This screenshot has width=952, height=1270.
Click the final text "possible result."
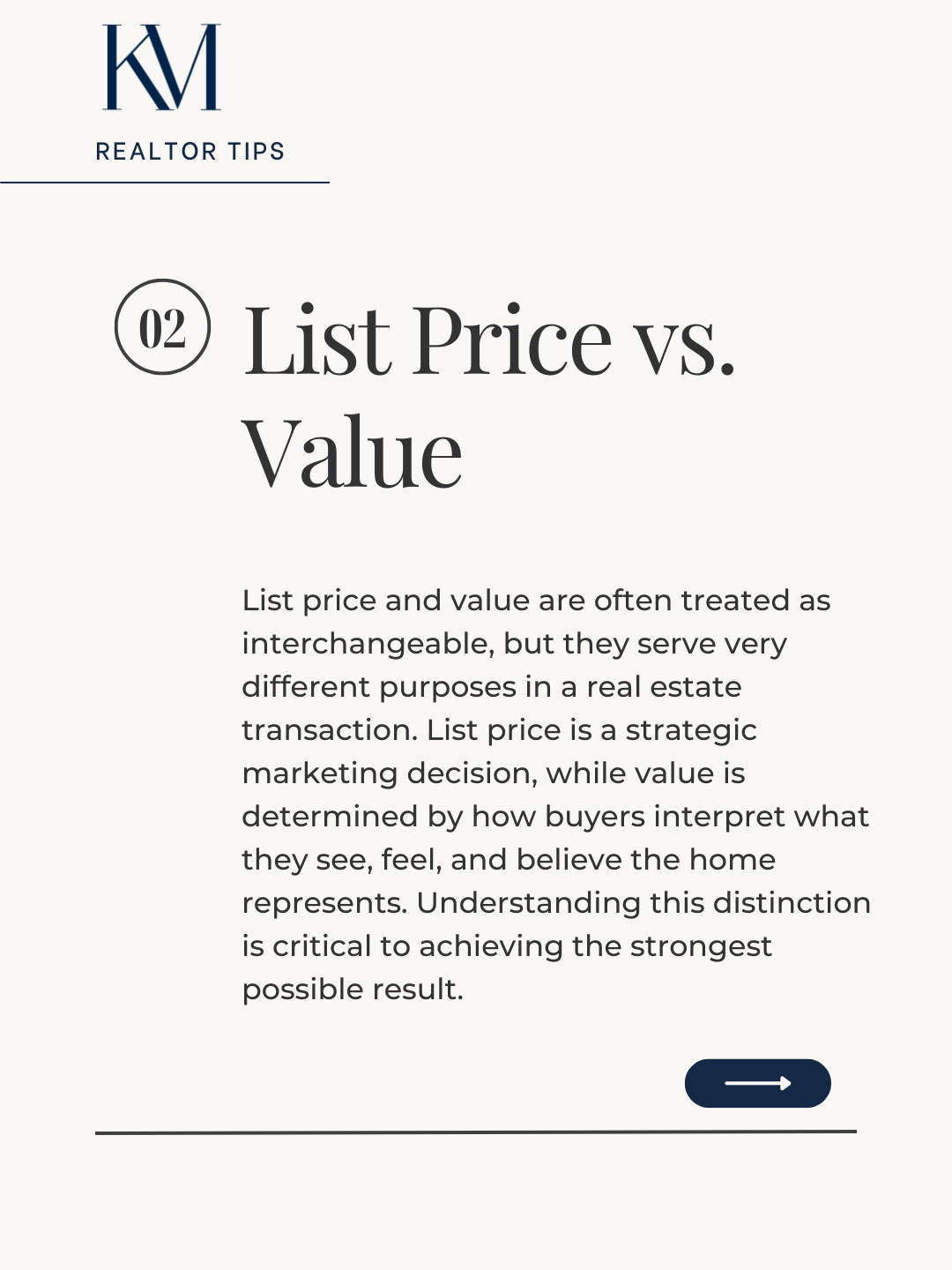(353, 990)
